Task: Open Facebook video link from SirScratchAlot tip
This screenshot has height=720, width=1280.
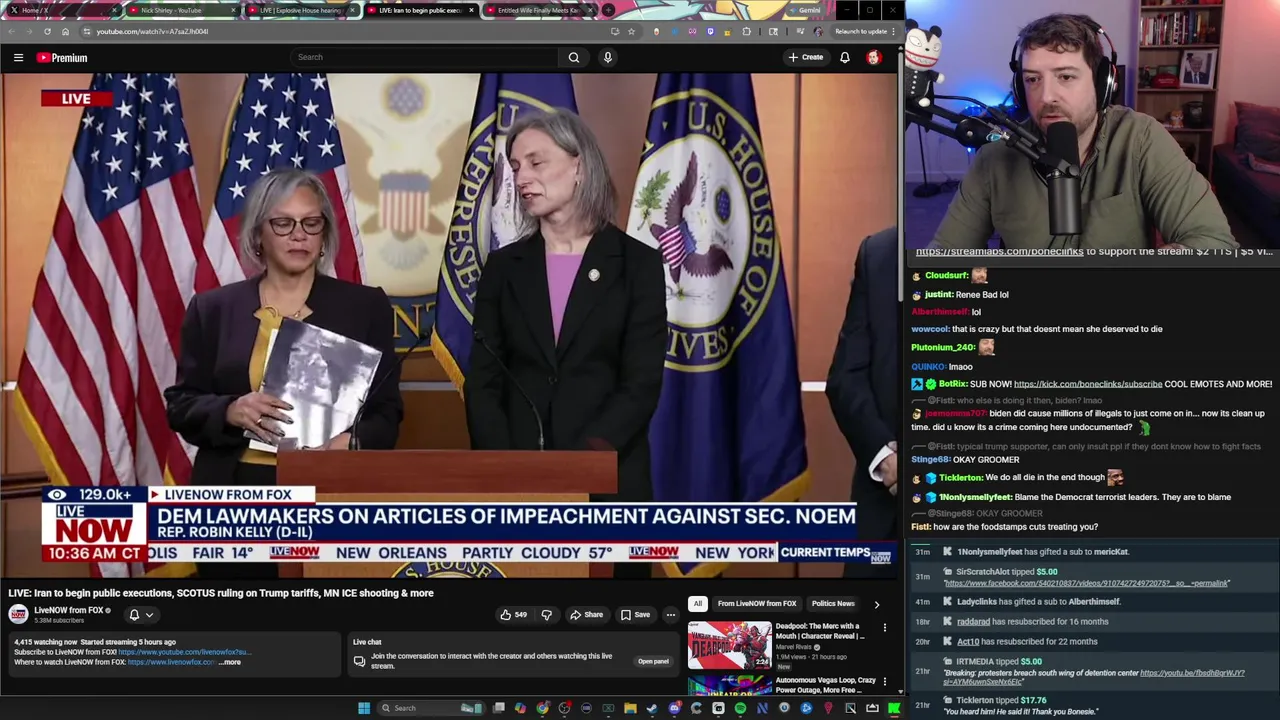Action: (x=1087, y=583)
